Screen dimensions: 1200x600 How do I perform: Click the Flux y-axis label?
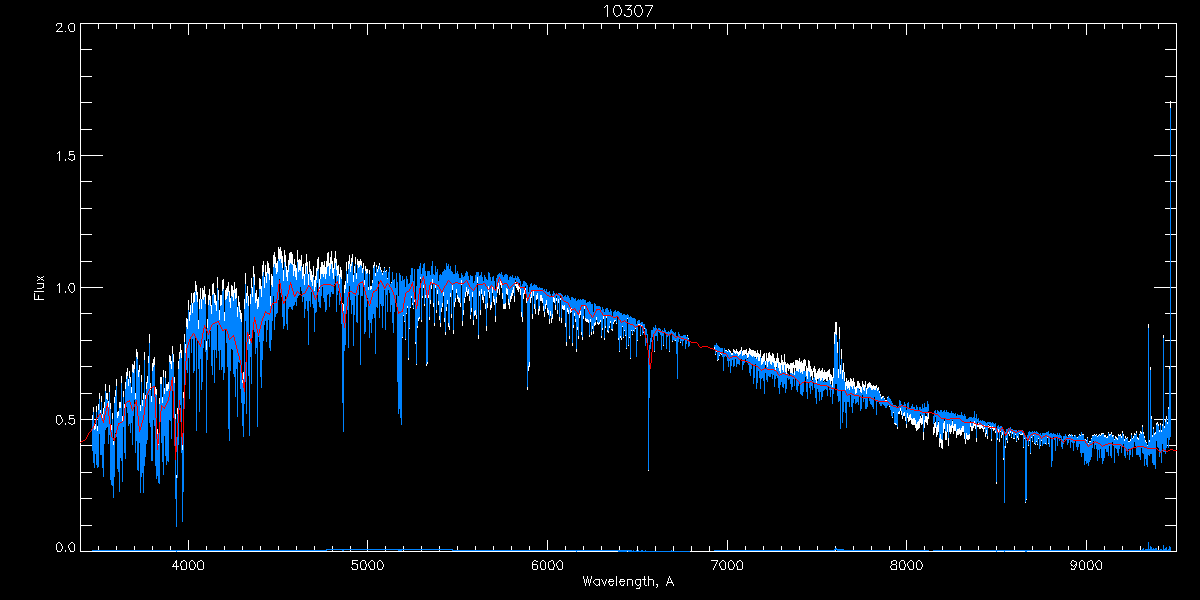pyautogui.click(x=40, y=287)
